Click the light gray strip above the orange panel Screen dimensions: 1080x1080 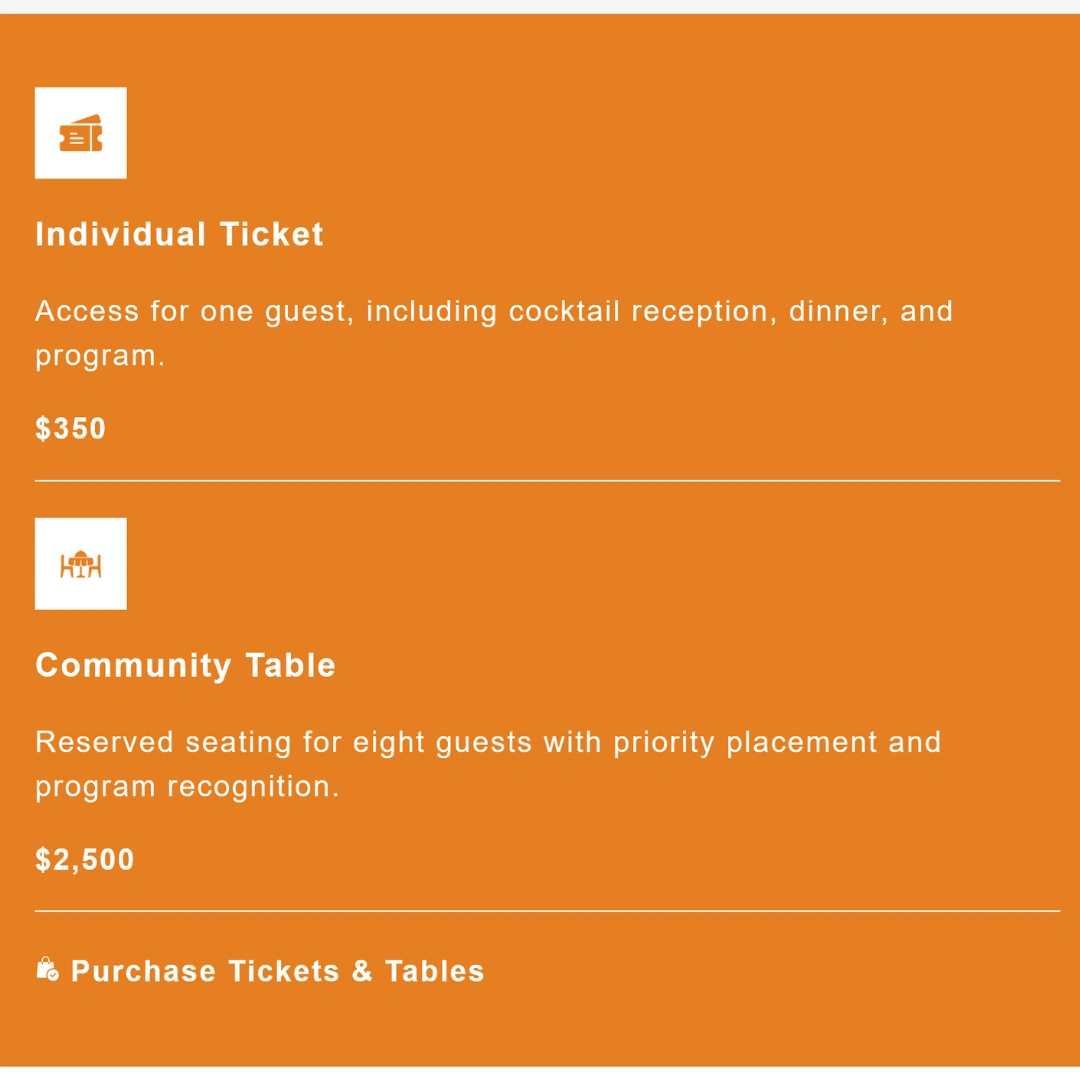(540, 6)
